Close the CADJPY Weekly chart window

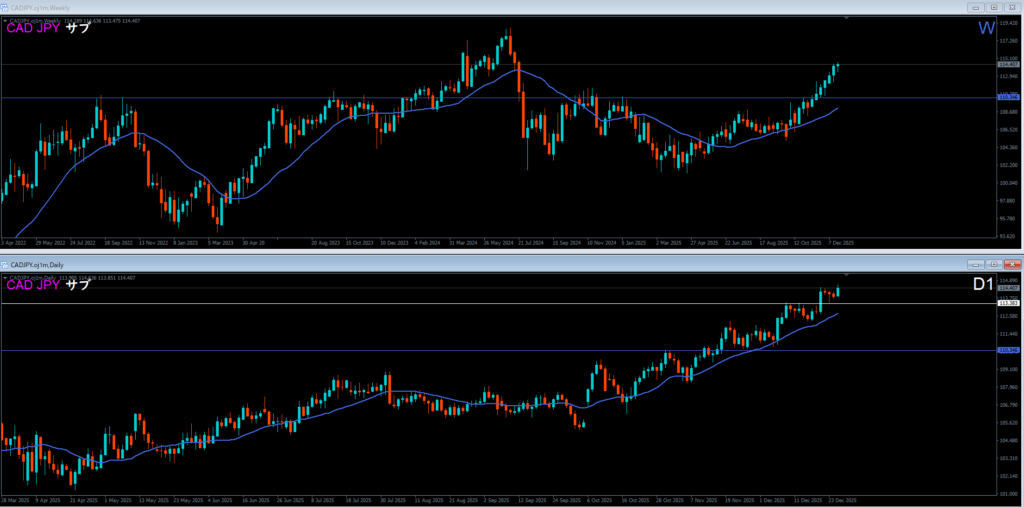(1011, 8)
